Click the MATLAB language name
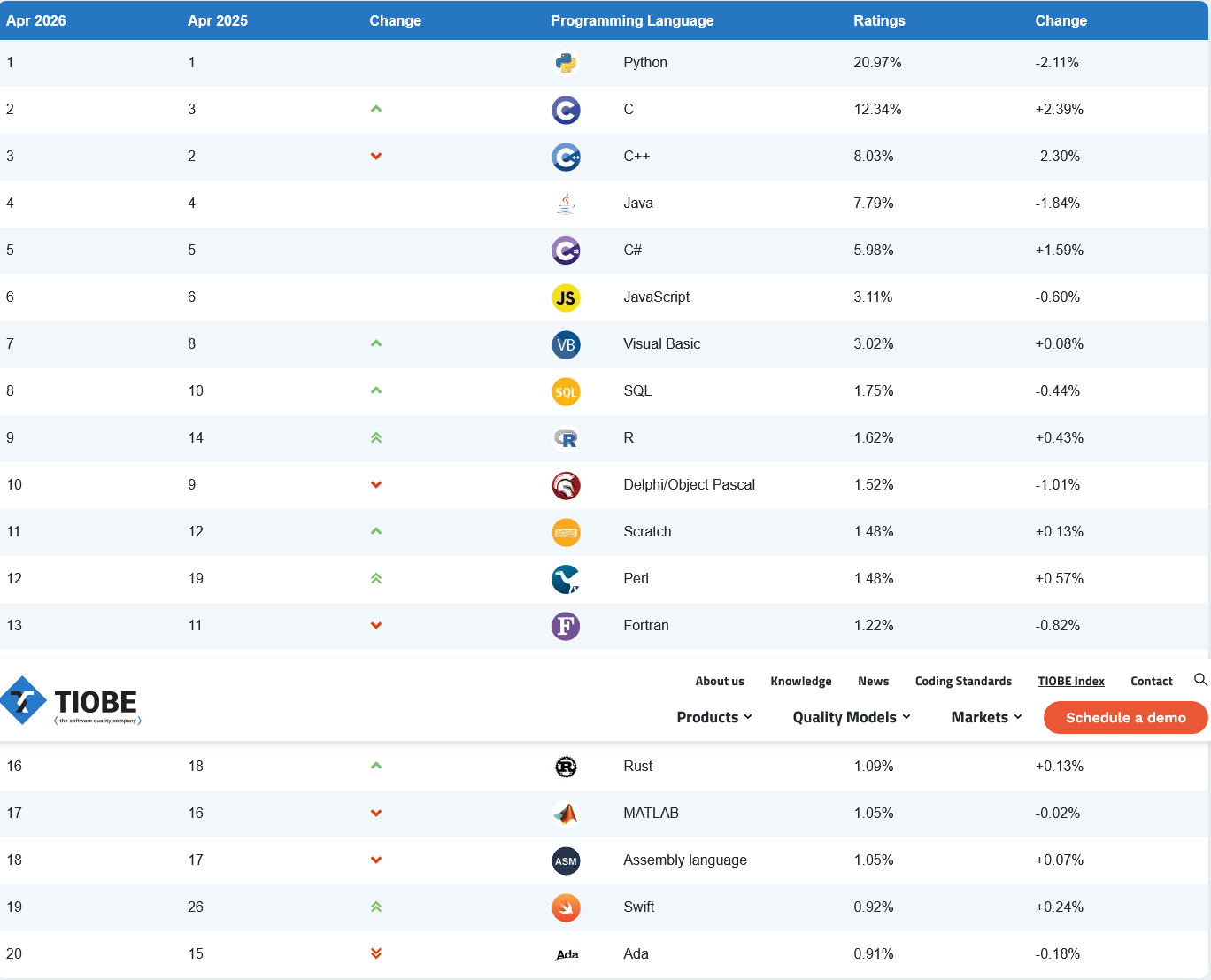The height and width of the screenshot is (980, 1211). (x=651, y=813)
